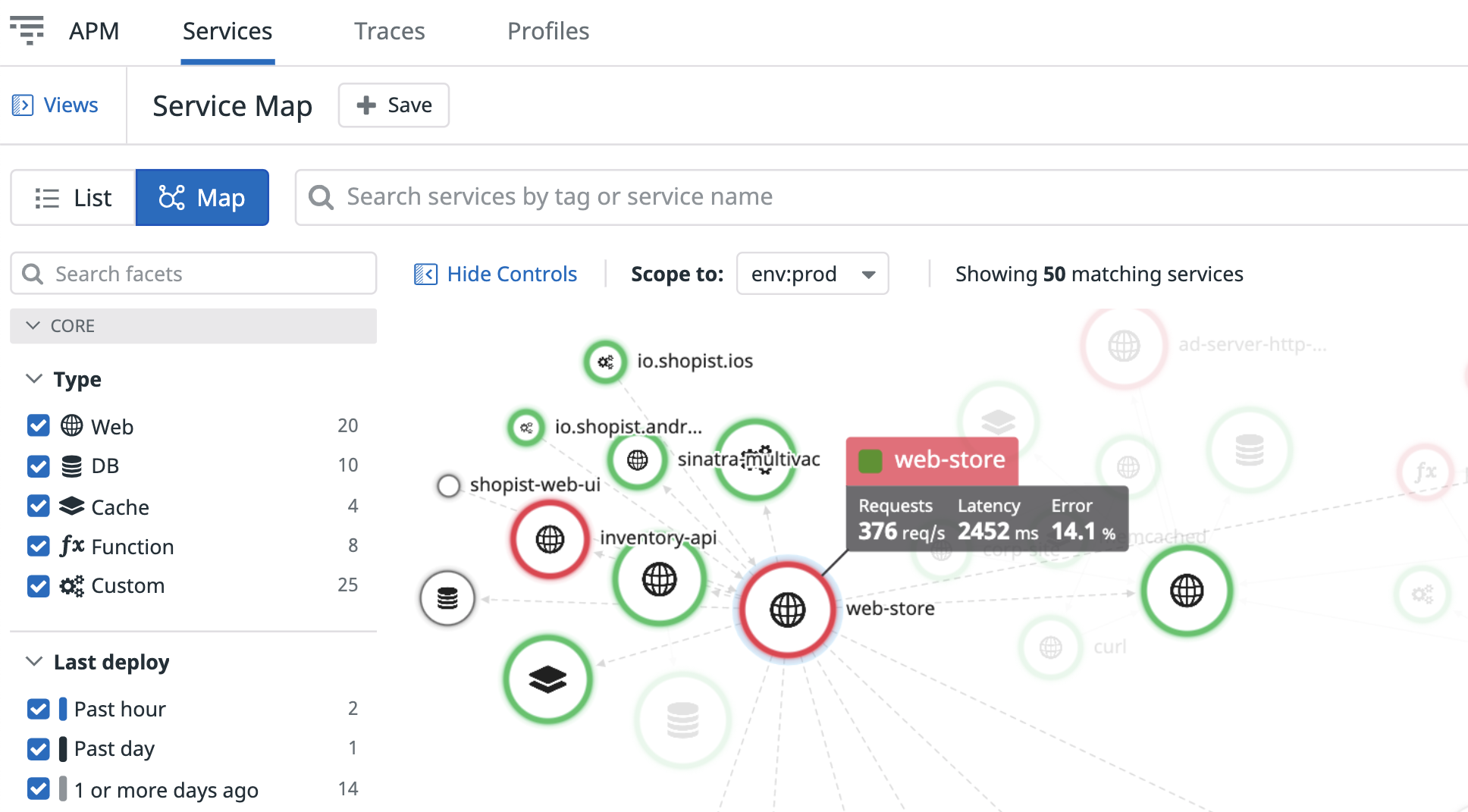Viewport: 1468px width, 812px height.
Task: Click the green swatch in web-store tooltip
Action: 870,460
